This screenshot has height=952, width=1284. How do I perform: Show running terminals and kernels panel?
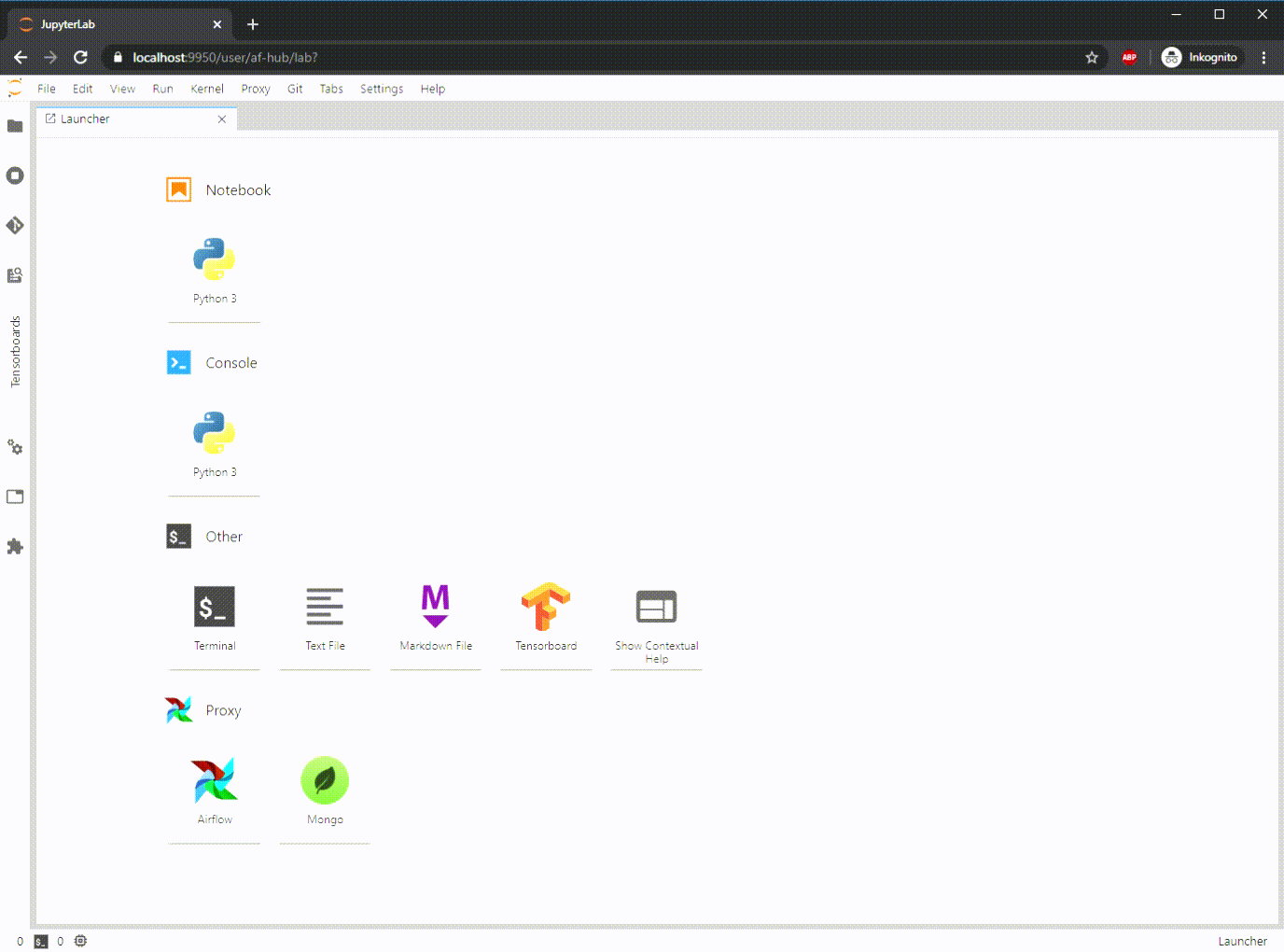15,175
